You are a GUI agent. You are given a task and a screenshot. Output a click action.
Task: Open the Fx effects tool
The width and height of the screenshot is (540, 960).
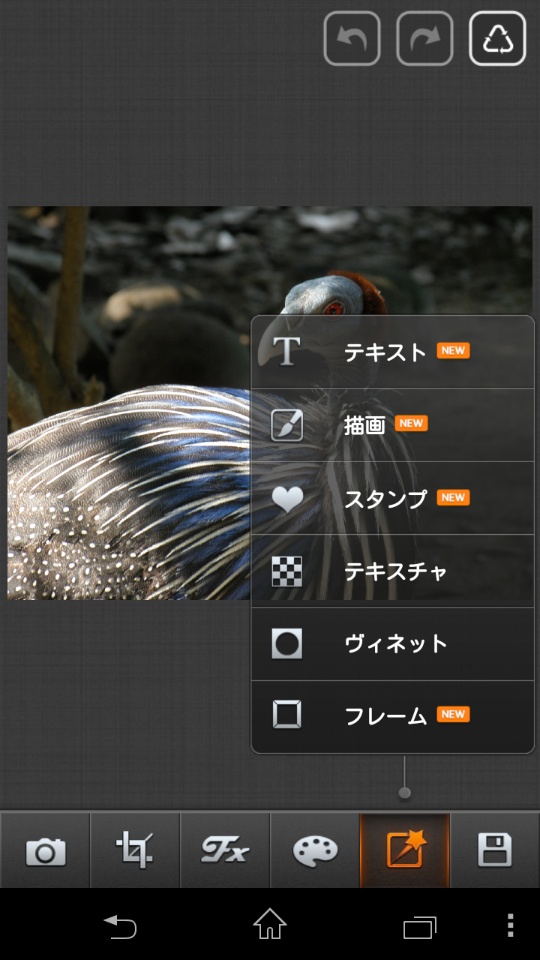225,850
